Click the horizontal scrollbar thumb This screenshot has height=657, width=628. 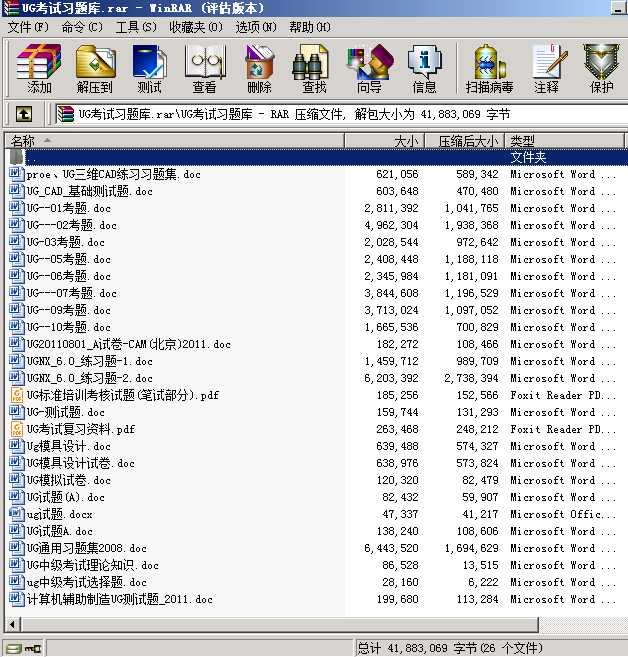coord(280,624)
